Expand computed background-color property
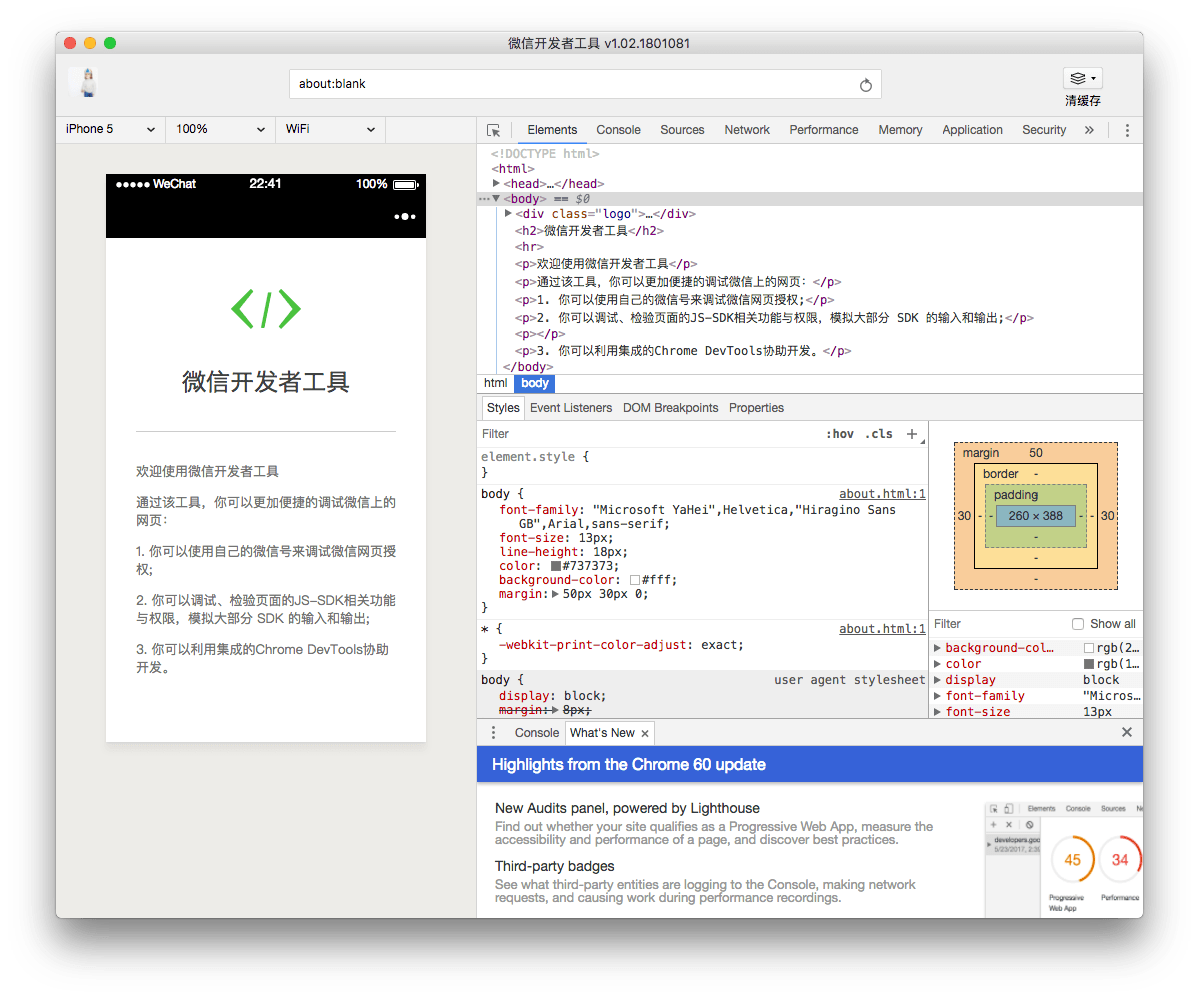 [x=937, y=648]
